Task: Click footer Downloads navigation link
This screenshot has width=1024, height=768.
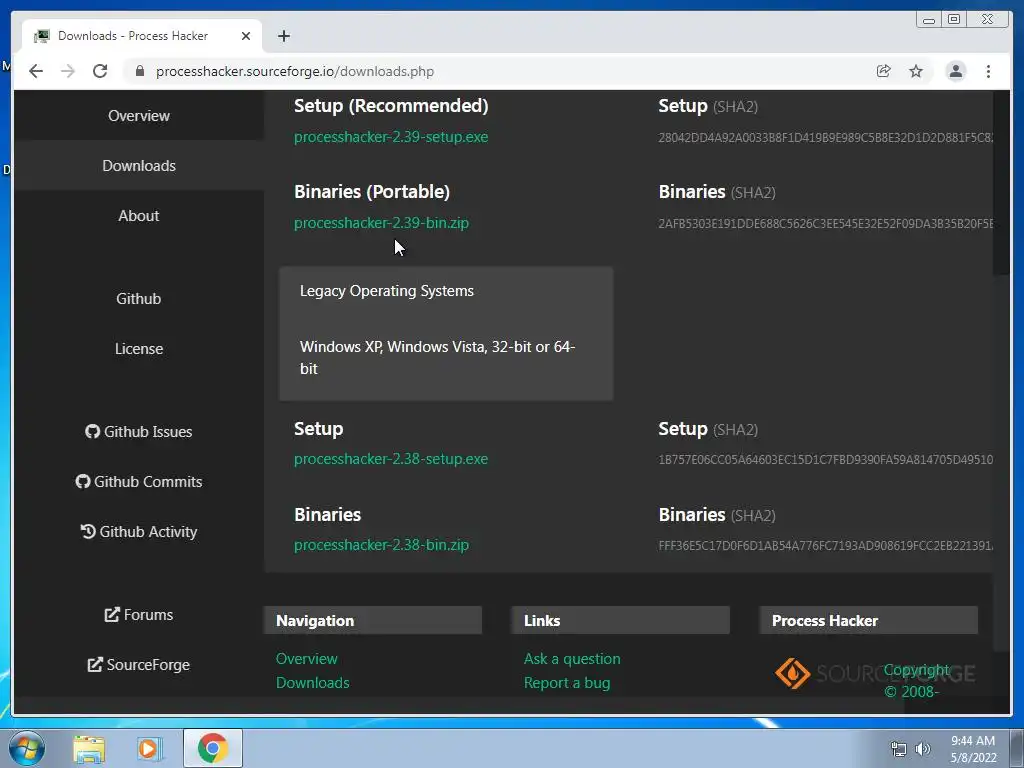Action: click(x=312, y=682)
